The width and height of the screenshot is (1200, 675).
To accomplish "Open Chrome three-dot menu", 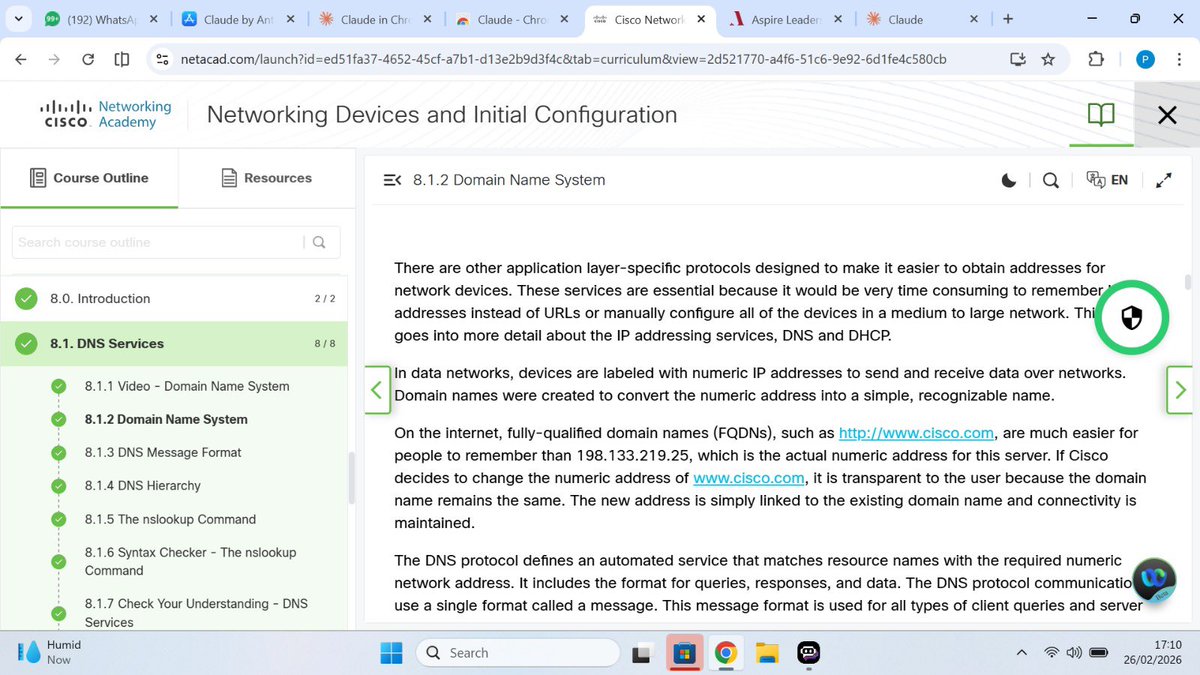I will 1178,59.
